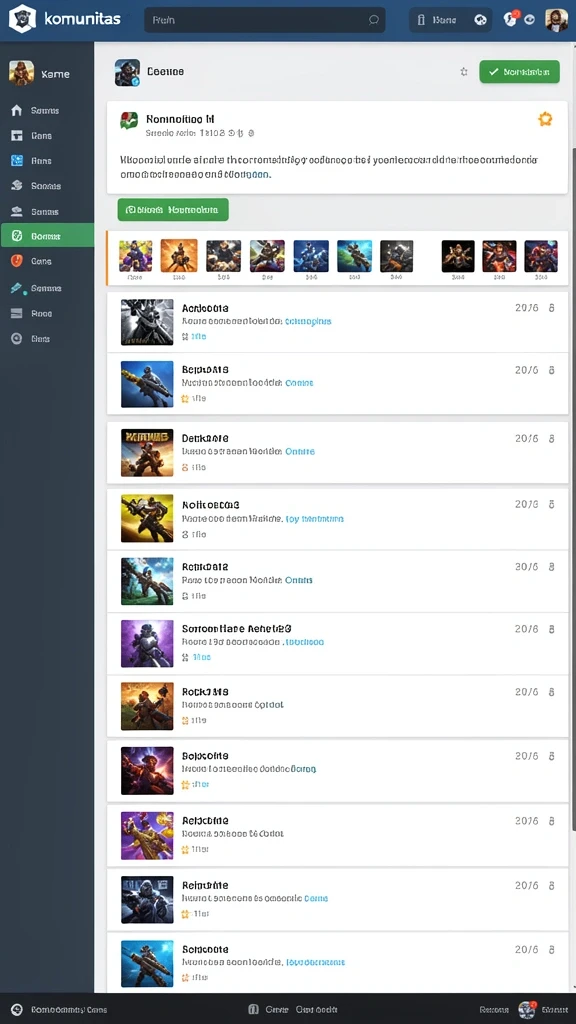Select the house icon entry in the sidebar
Image resolution: width=576 pixels, height=1024 pixels.
point(47,110)
